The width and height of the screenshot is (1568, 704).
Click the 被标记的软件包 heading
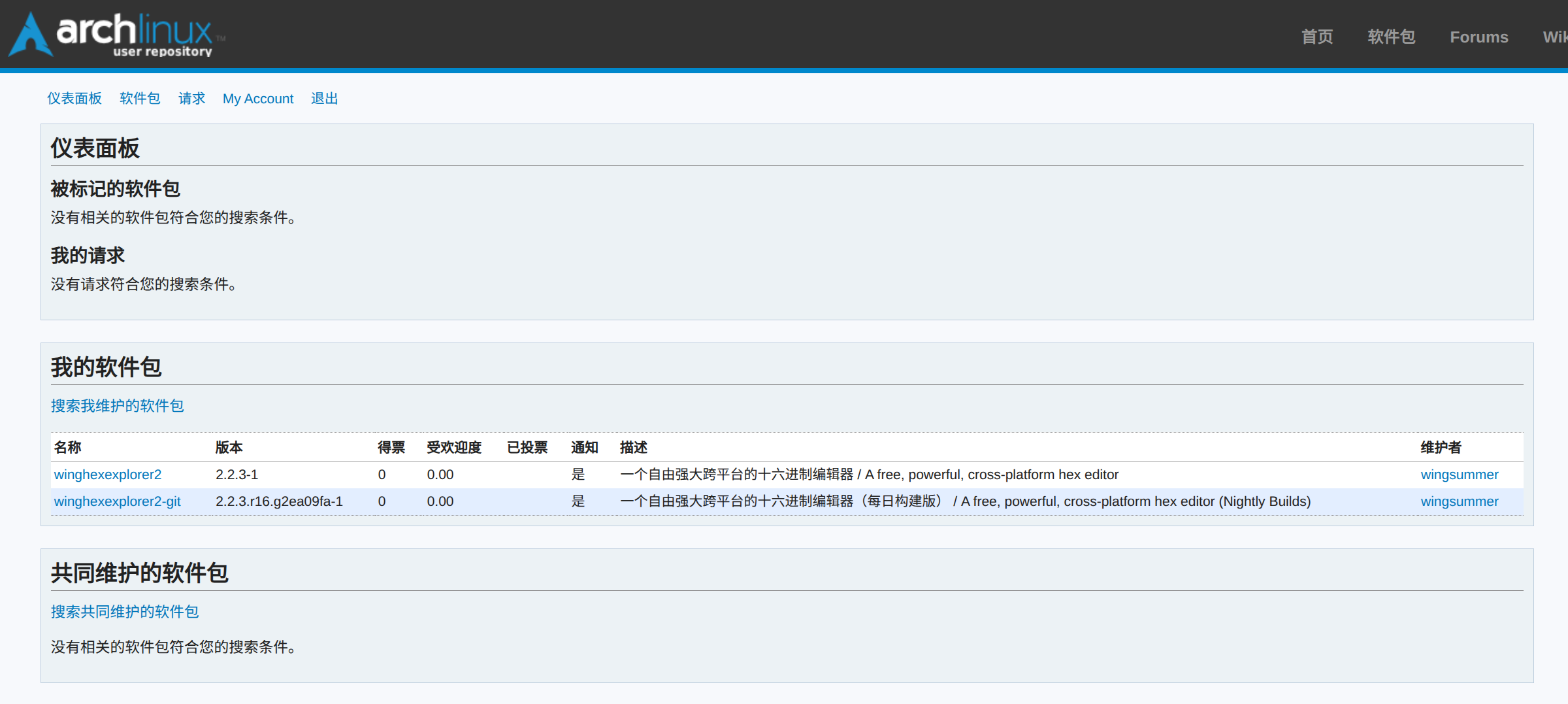(x=116, y=188)
